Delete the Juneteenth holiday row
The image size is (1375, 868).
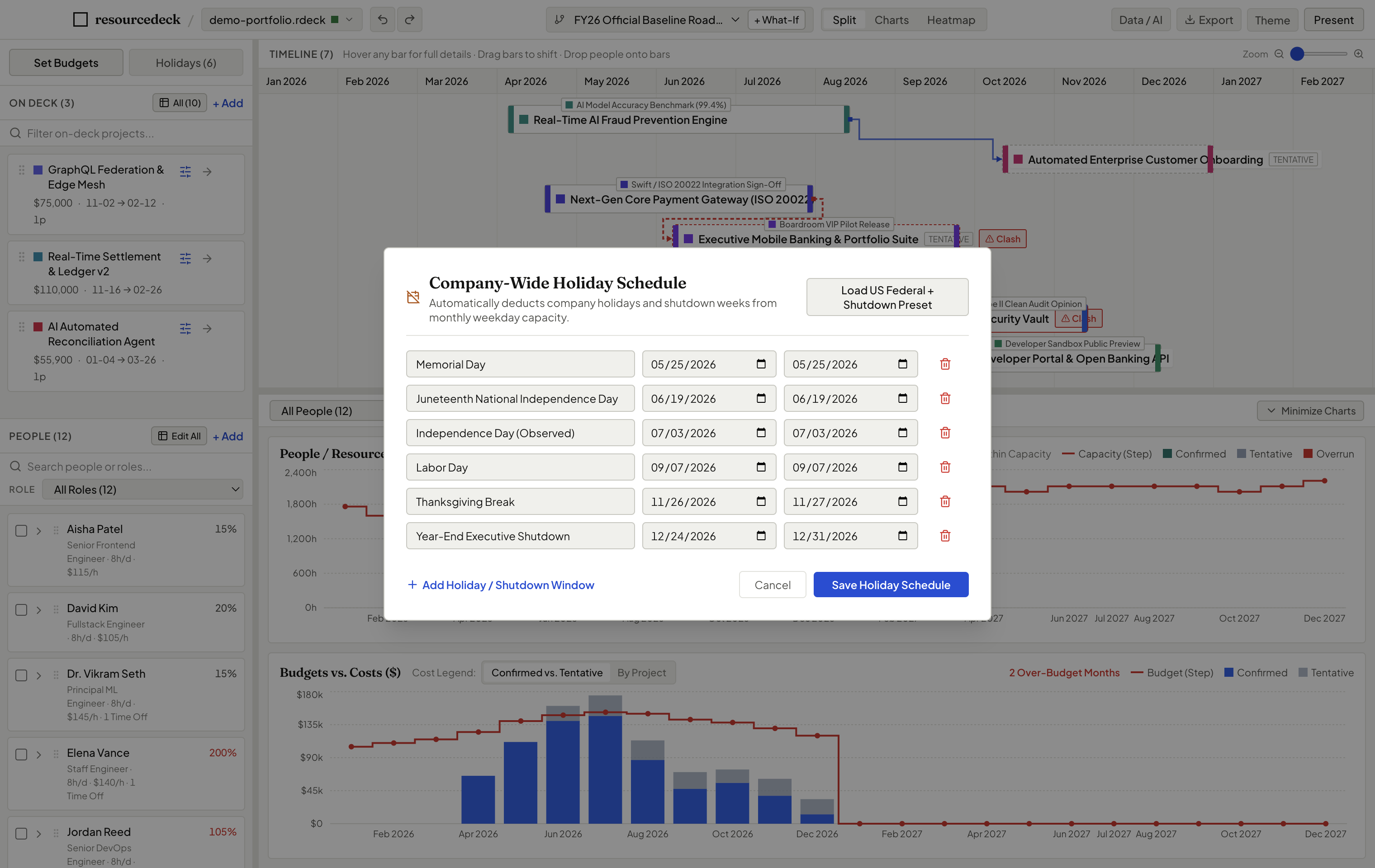tap(945, 398)
